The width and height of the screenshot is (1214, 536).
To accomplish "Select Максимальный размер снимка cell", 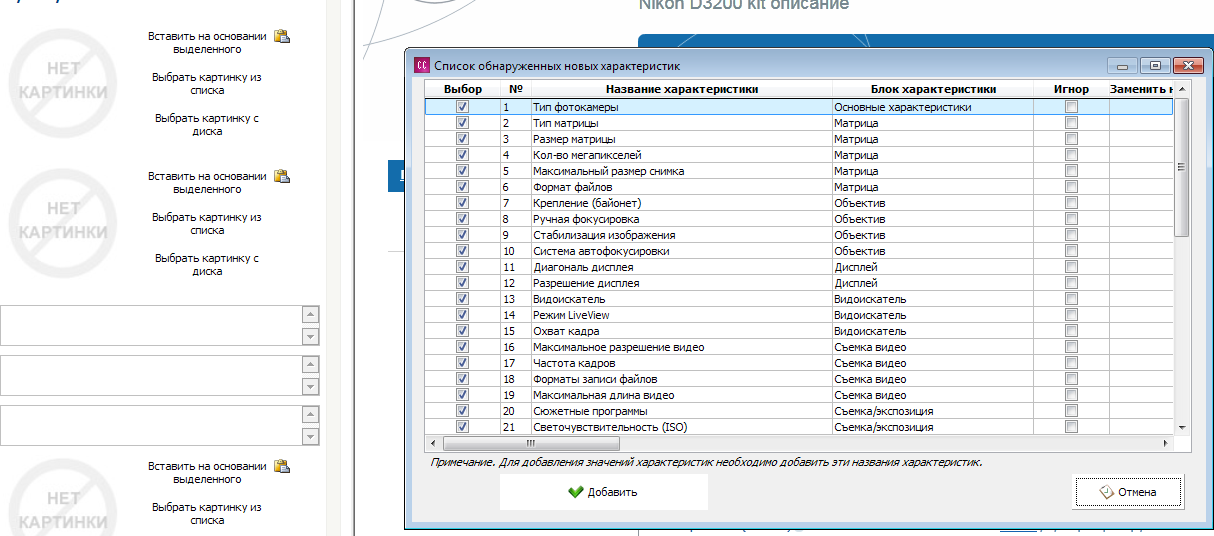I will 681,171.
